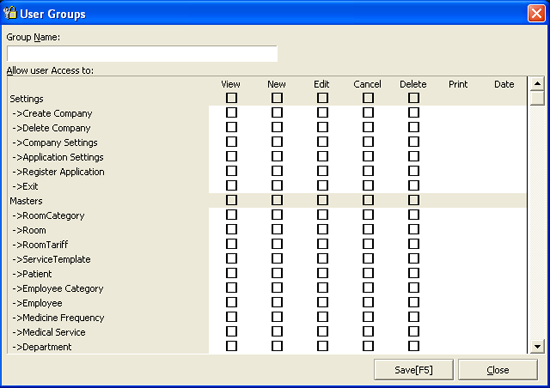Click the scrollbar up arrow
550x388 pixels.
537,83
